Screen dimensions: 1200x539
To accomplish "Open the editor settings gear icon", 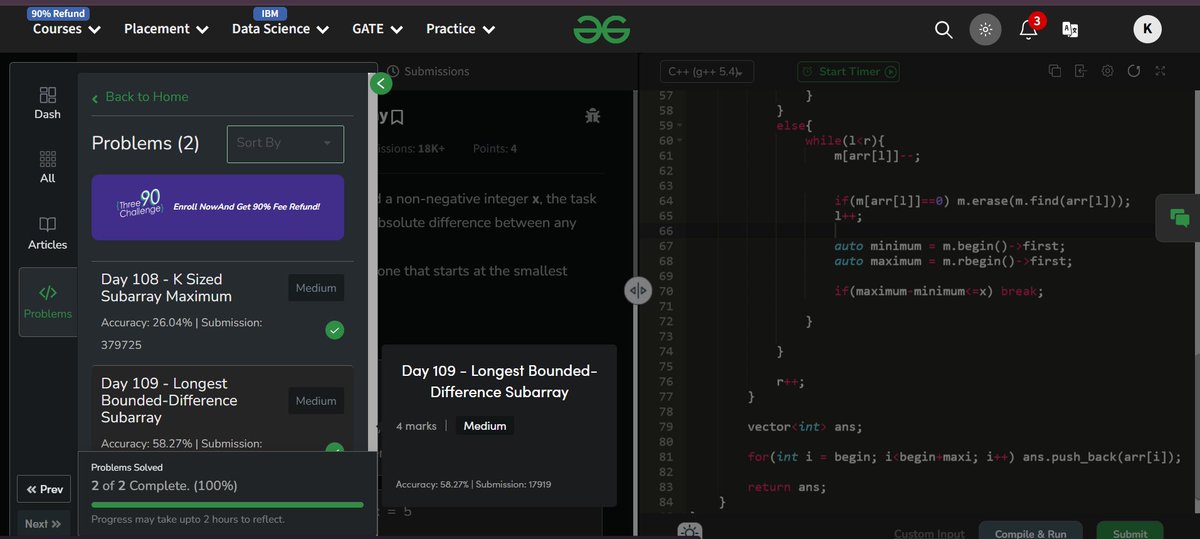I will pos(1107,71).
